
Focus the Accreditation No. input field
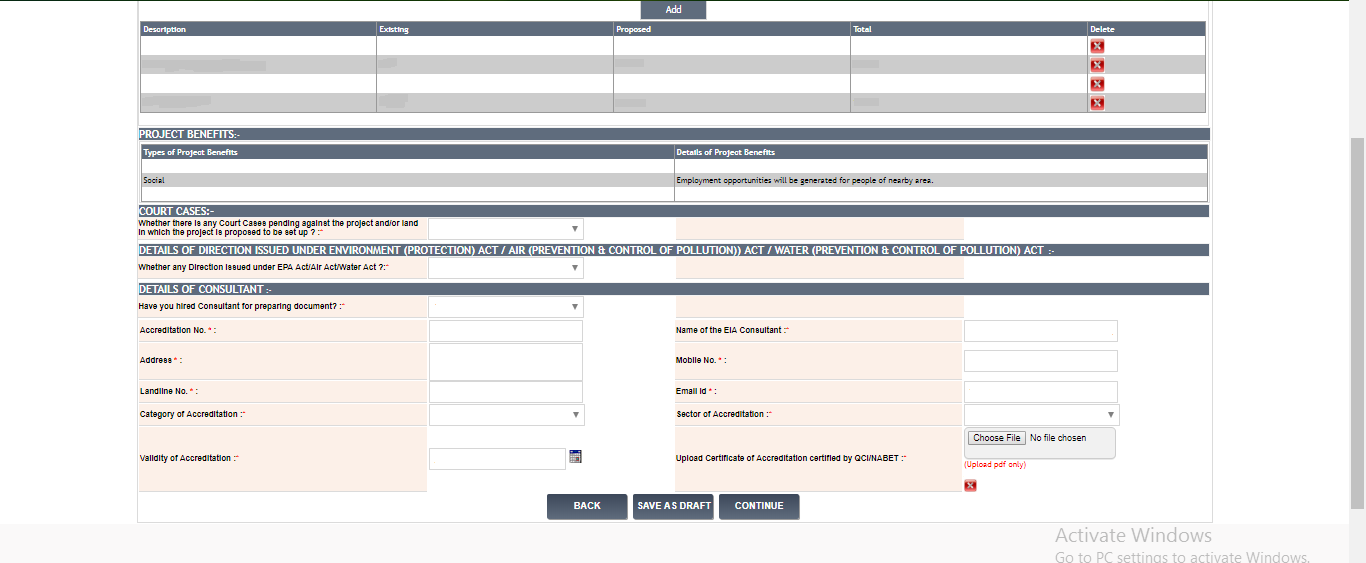point(506,331)
